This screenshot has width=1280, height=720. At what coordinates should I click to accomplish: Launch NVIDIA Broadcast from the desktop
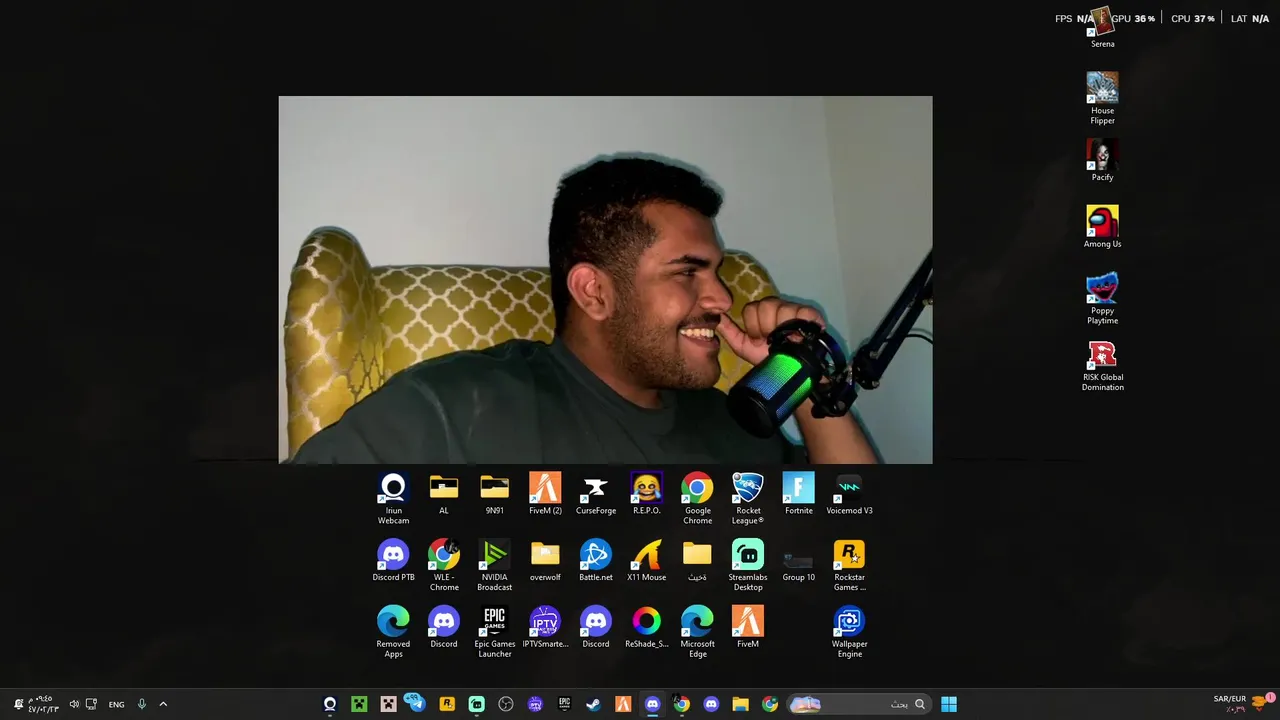tap(494, 565)
